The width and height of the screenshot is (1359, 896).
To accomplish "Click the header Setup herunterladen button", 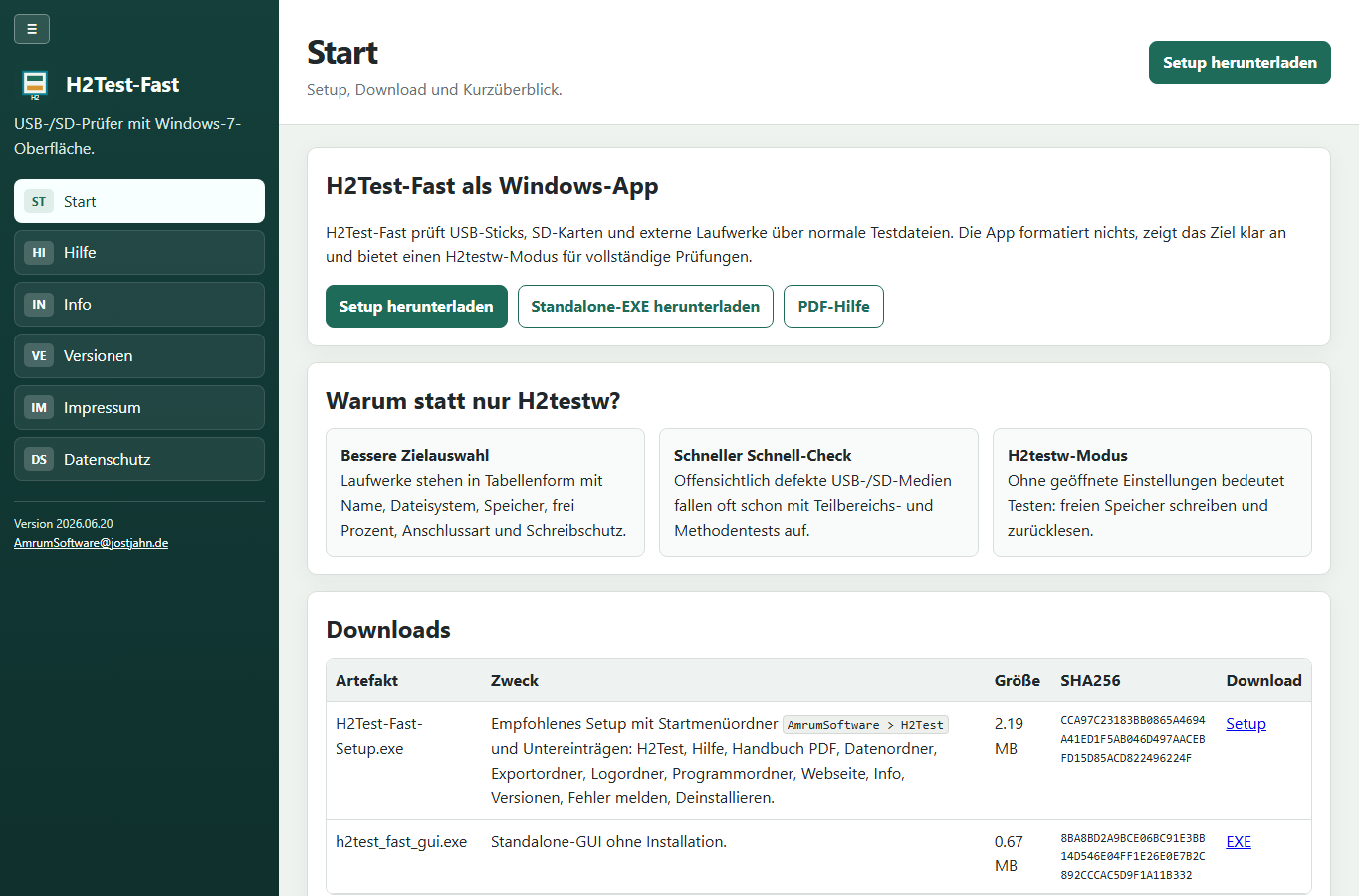I will 1240,62.
